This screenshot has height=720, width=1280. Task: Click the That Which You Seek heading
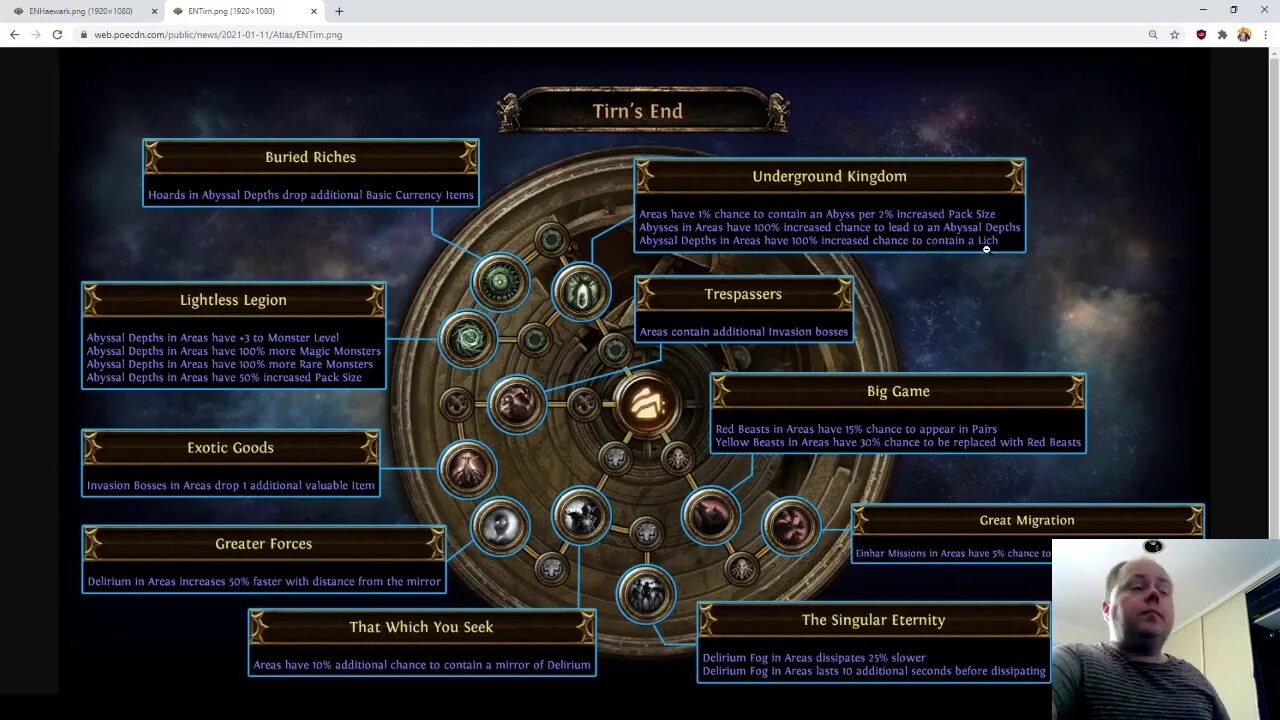click(x=421, y=627)
